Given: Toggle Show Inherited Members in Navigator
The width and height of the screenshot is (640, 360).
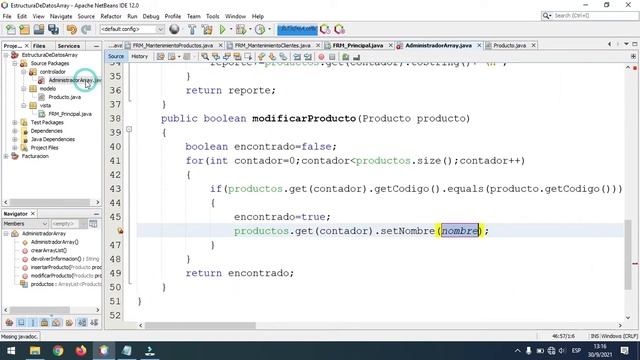Looking at the screenshot, I should pos(9,322).
